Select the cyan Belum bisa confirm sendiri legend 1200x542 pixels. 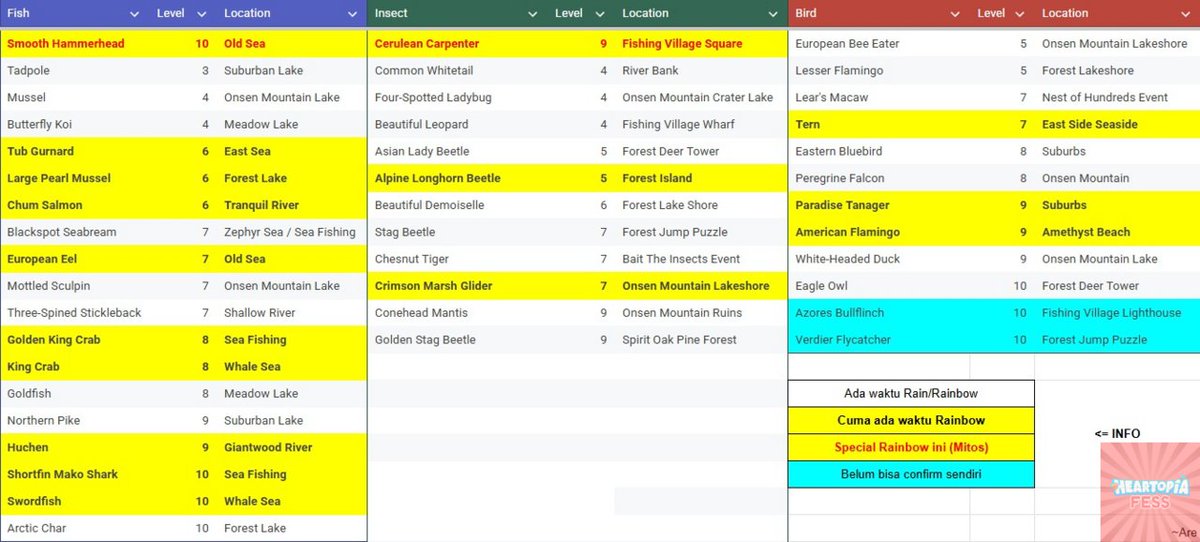click(911, 475)
